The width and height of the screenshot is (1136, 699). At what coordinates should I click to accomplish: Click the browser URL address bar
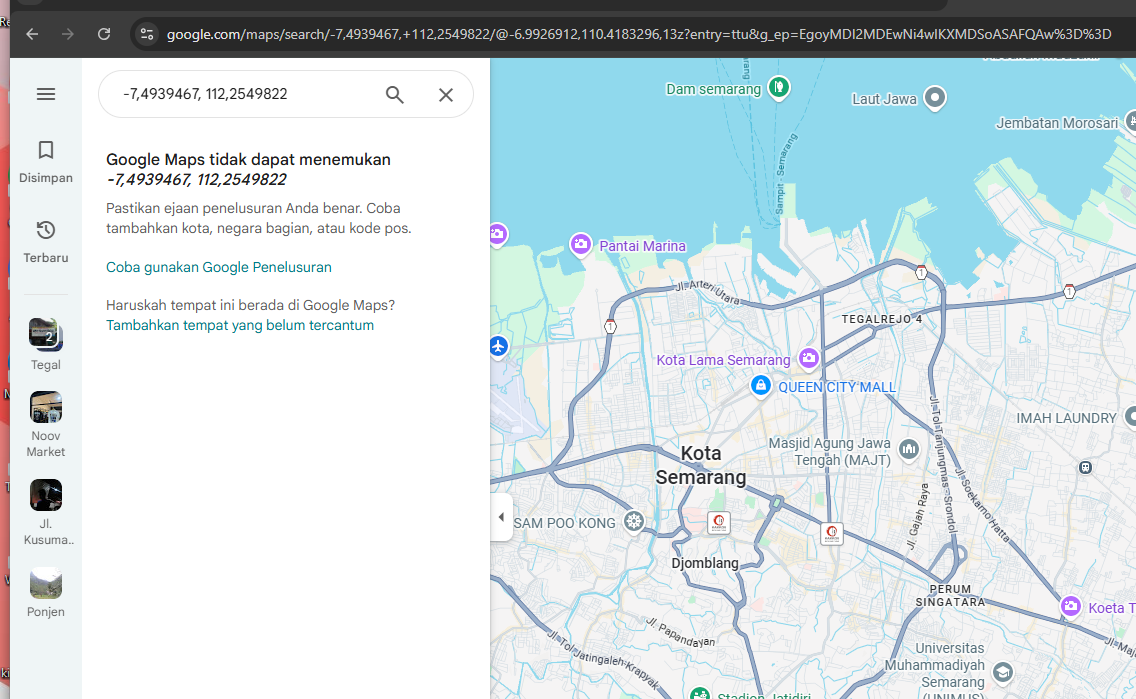pos(638,34)
